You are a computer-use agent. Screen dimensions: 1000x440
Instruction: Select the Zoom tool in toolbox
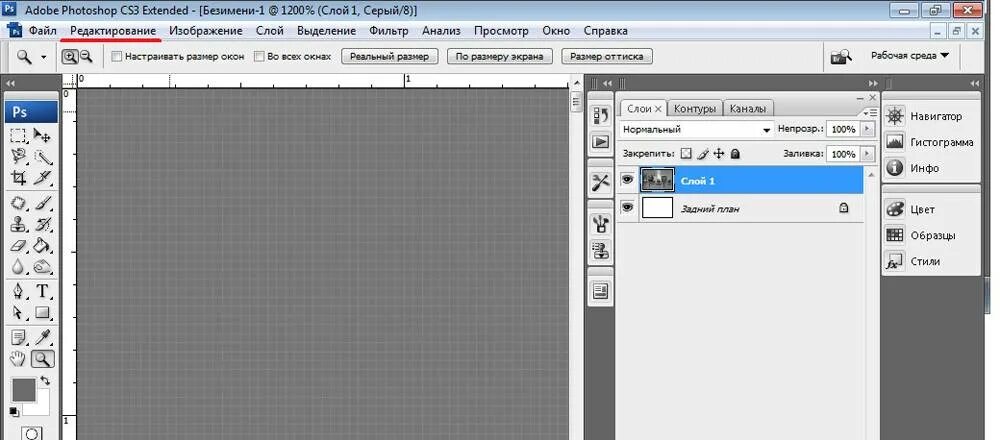pyautogui.click(x=42, y=359)
